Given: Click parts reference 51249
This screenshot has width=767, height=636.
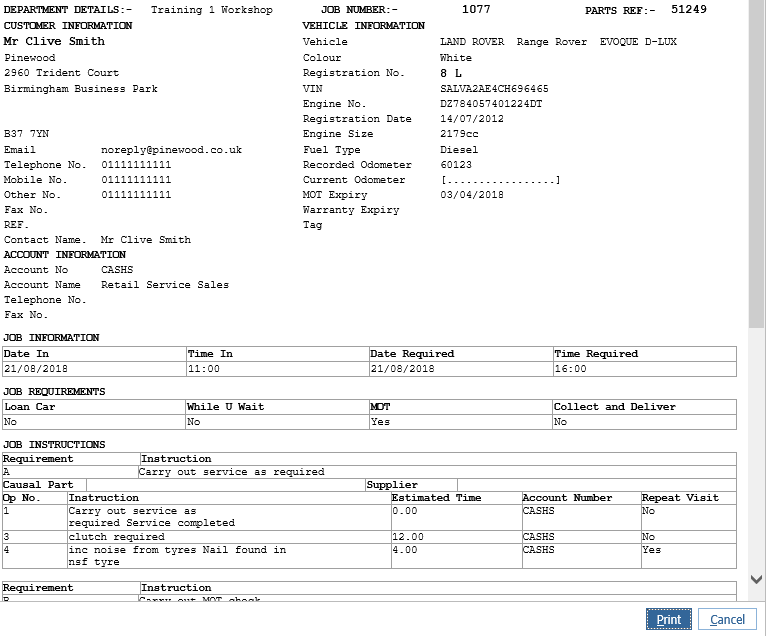Looking at the screenshot, I should point(688,10).
